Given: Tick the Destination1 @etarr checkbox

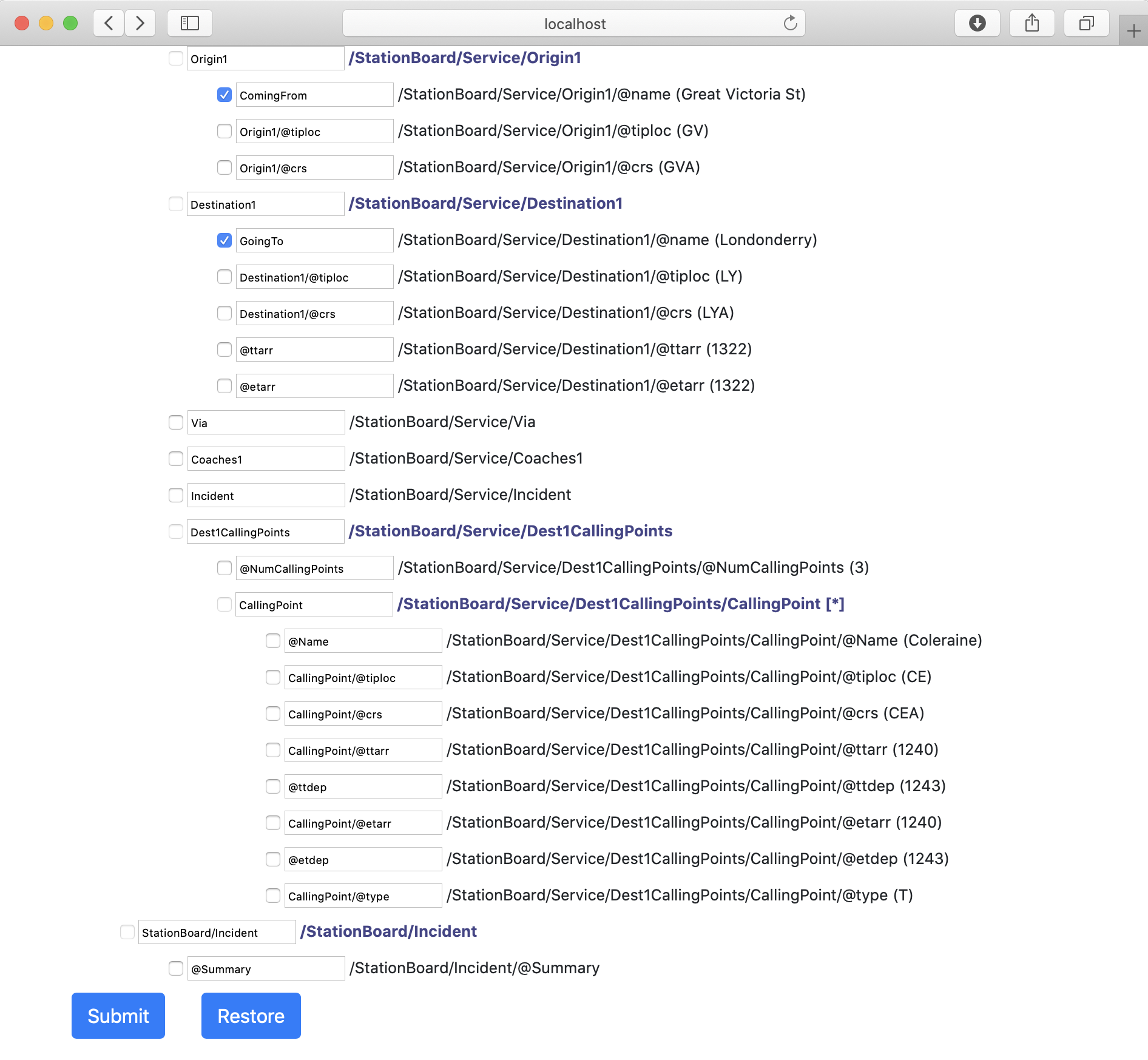Looking at the screenshot, I should click(x=225, y=386).
